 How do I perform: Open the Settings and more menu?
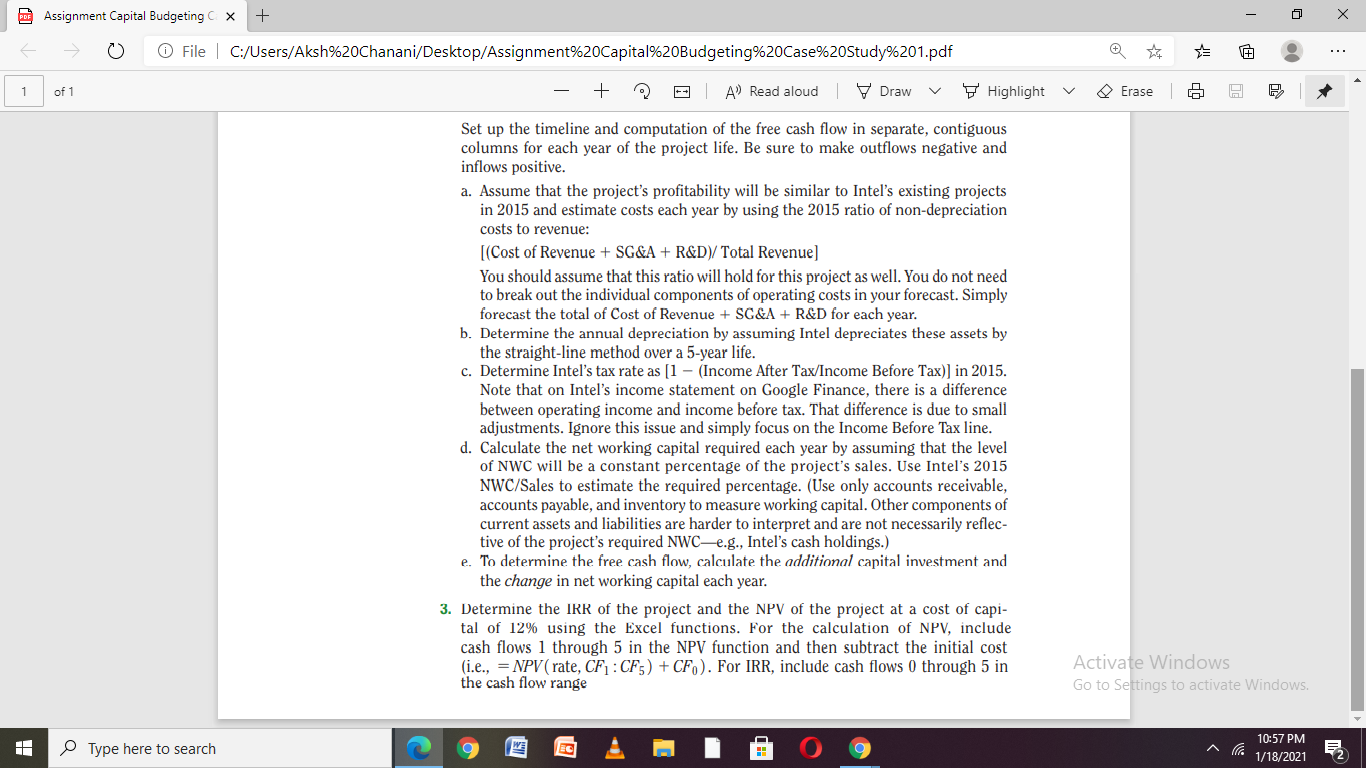click(1335, 51)
